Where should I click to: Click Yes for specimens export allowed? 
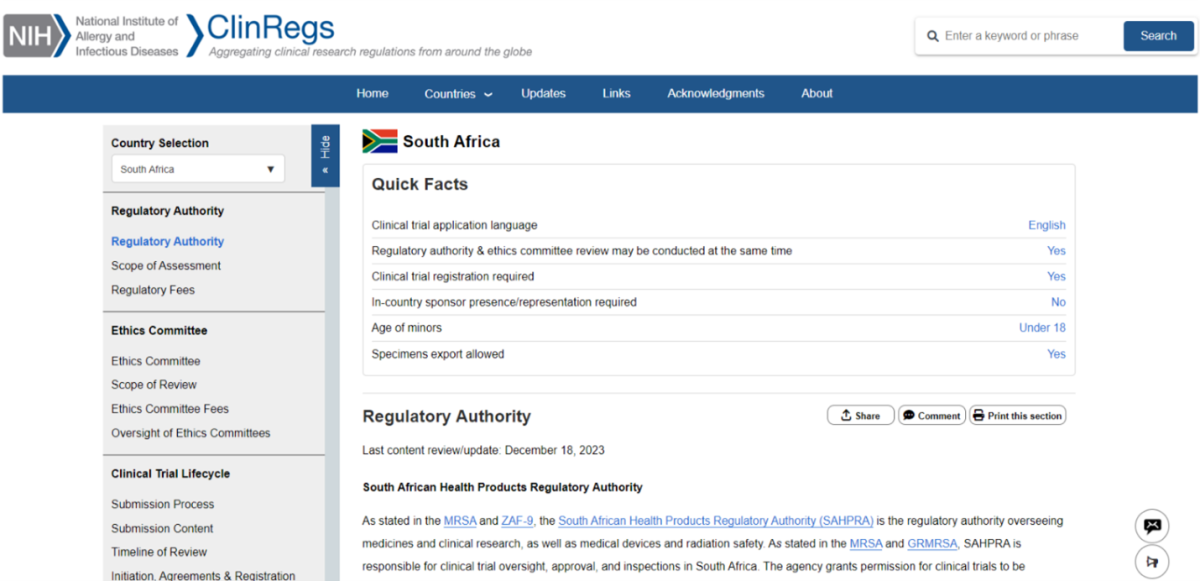click(1056, 354)
